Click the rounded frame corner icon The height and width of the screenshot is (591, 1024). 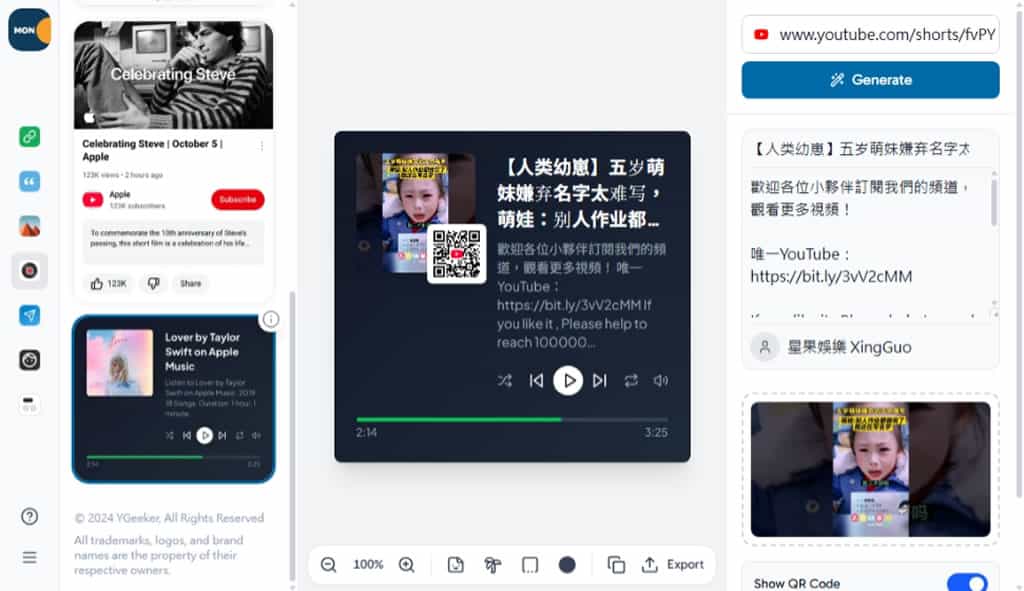pos(530,564)
